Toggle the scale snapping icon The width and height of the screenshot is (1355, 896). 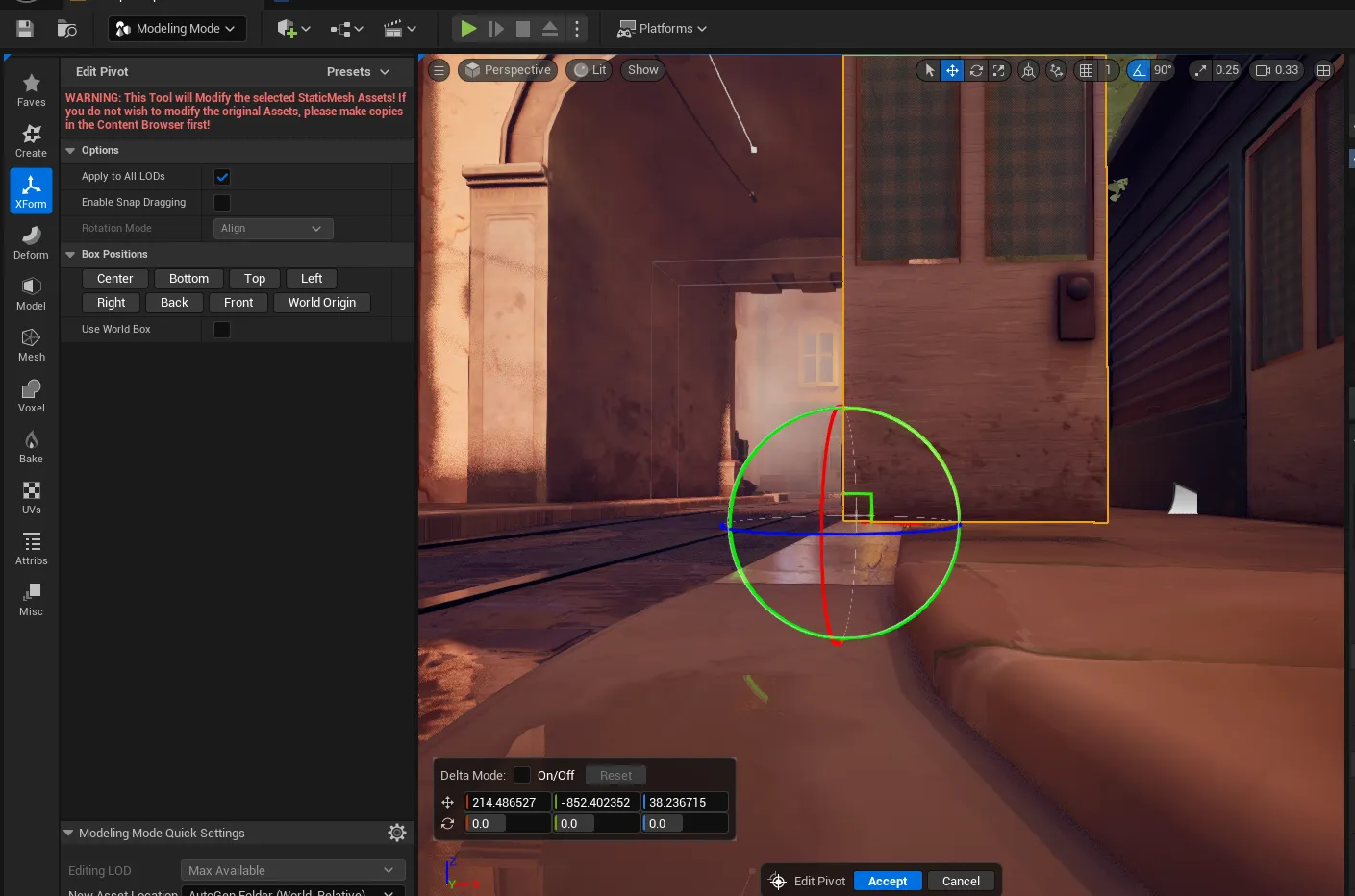click(1200, 70)
